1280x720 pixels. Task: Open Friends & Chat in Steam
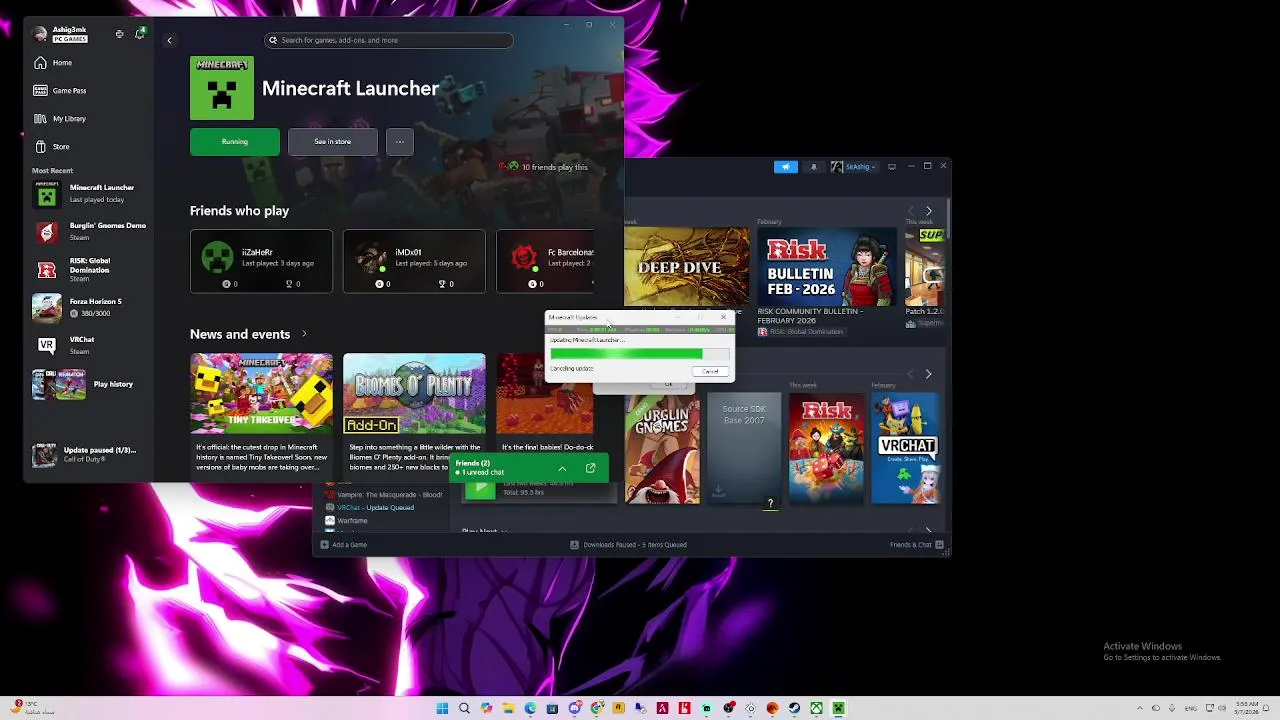[916, 545]
